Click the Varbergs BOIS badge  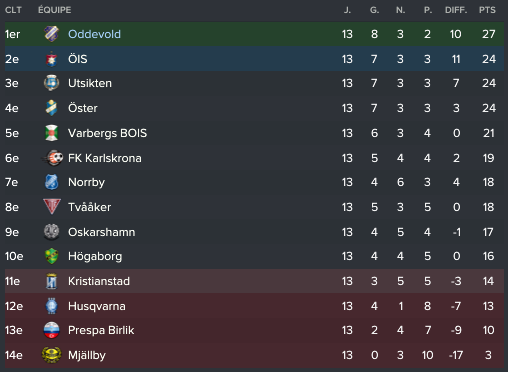click(52, 133)
